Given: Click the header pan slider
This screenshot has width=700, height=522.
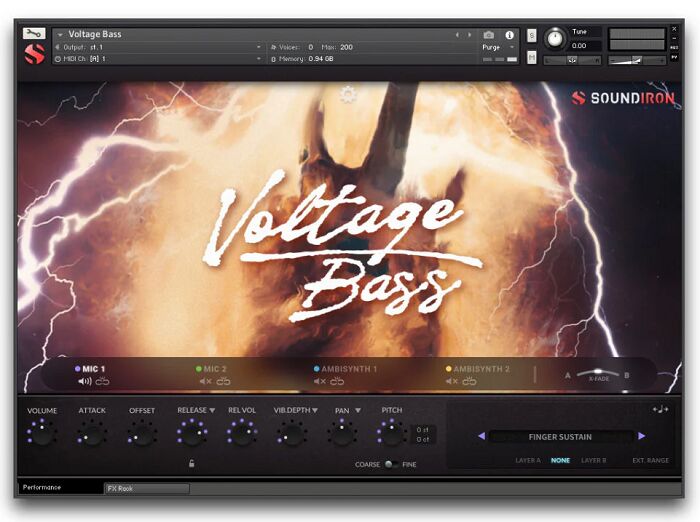Looking at the screenshot, I should coord(572,60).
